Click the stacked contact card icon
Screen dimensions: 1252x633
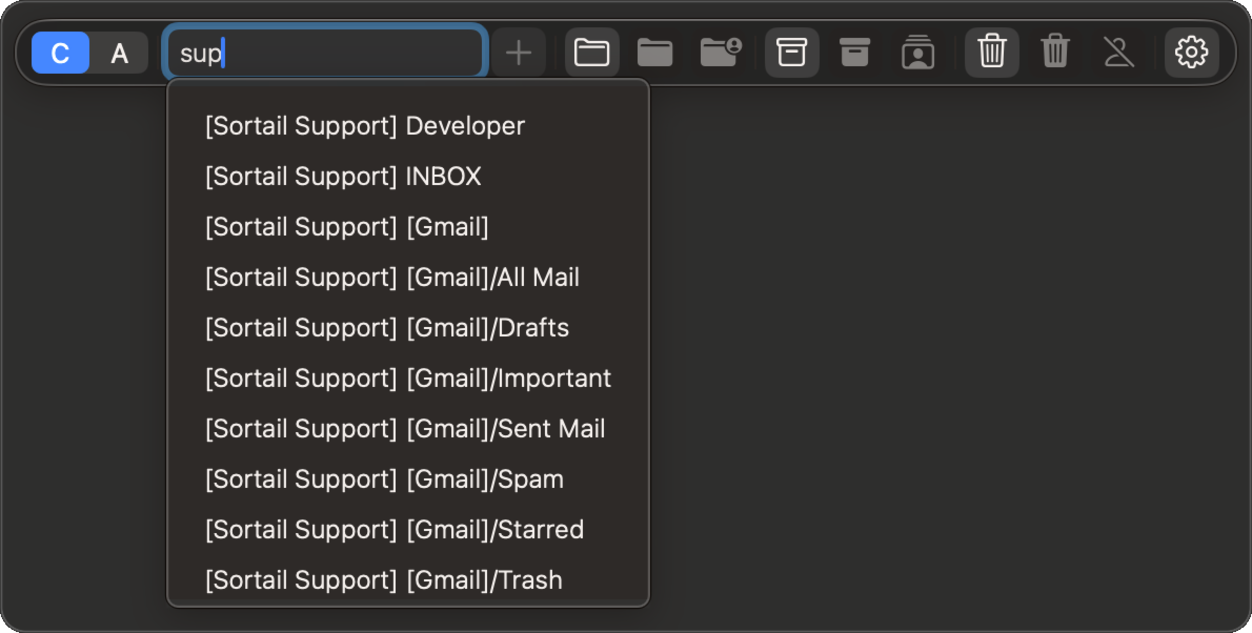(918, 52)
